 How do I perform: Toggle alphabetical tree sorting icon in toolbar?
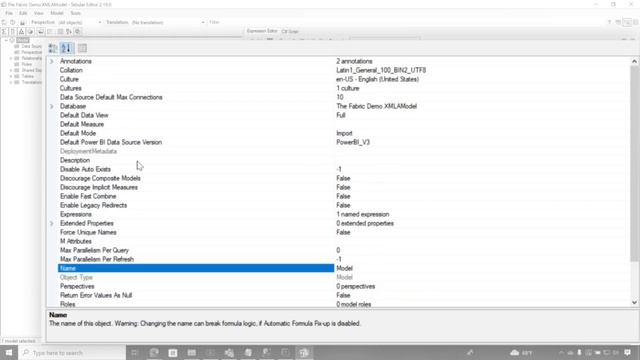pos(69,31)
